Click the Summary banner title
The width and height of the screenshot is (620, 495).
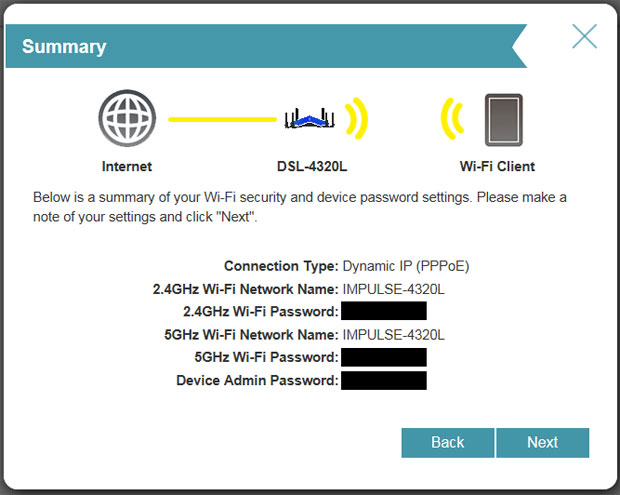[64, 47]
